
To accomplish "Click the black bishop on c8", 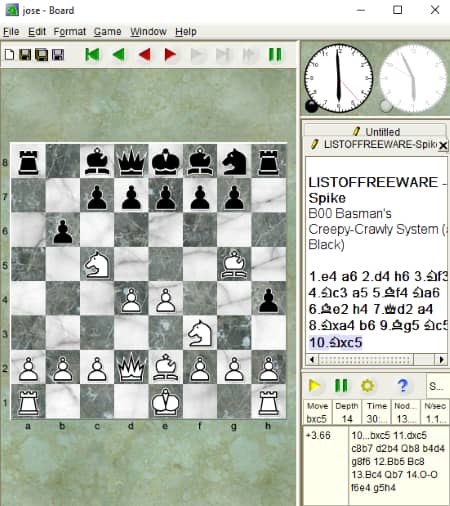I will [x=97, y=161].
